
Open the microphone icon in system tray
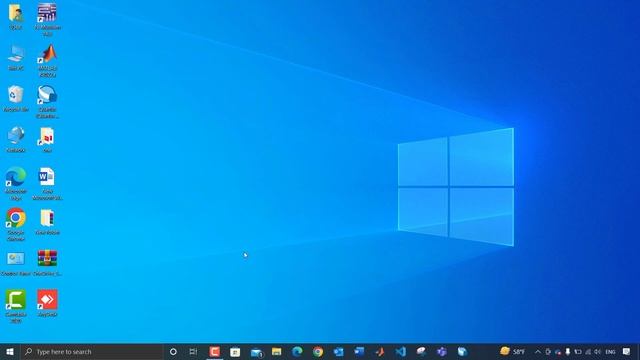568,351
